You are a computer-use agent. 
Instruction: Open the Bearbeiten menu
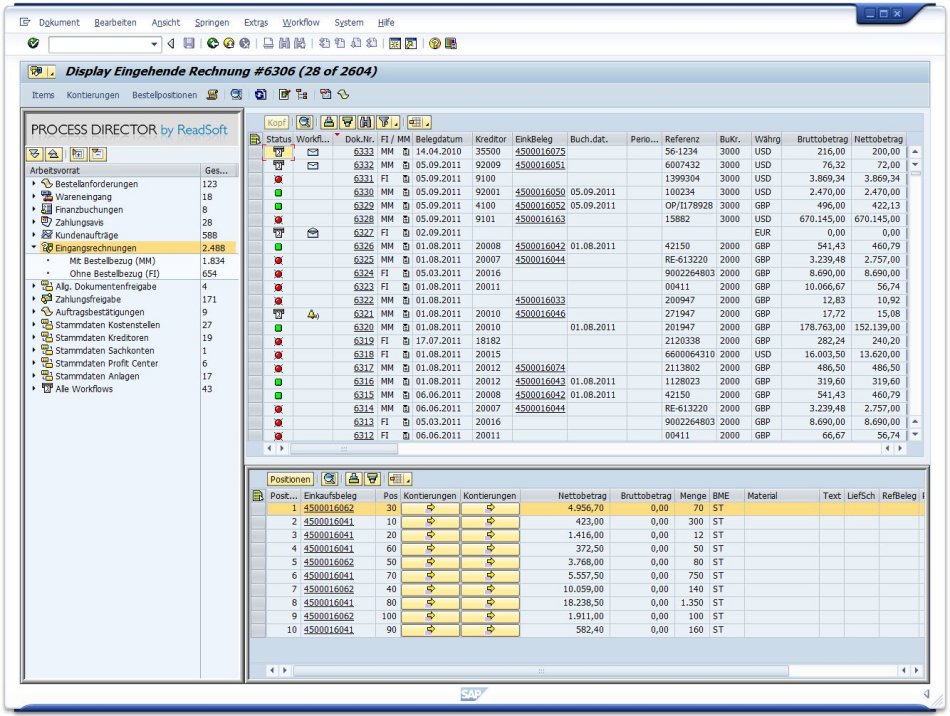pyautogui.click(x=115, y=22)
